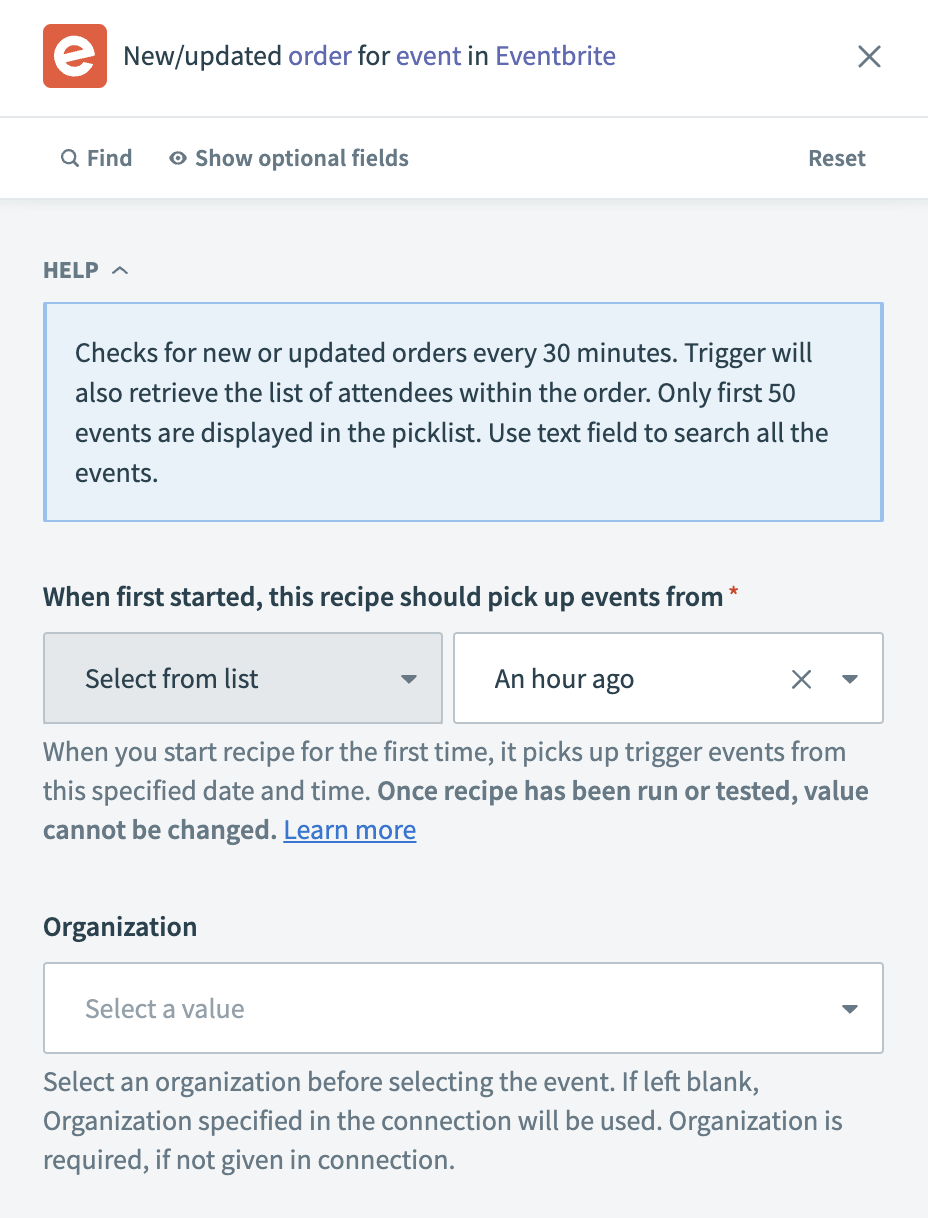Click the Find magnifying glass icon

[x=69, y=158]
